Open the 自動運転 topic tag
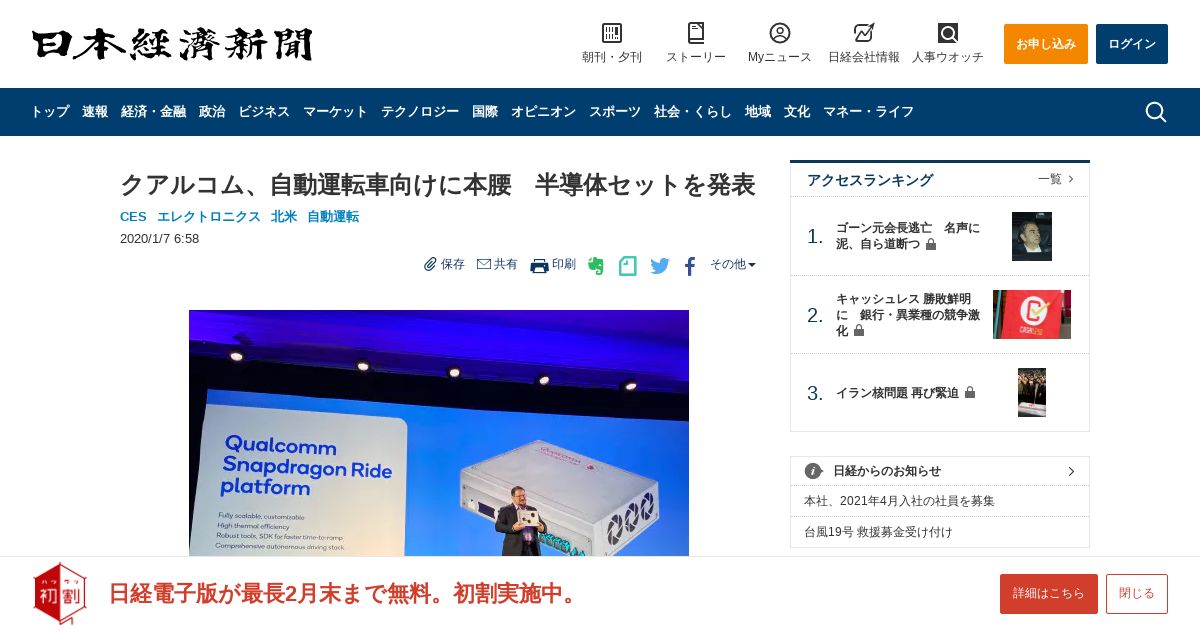The width and height of the screenshot is (1200, 630). 333,217
